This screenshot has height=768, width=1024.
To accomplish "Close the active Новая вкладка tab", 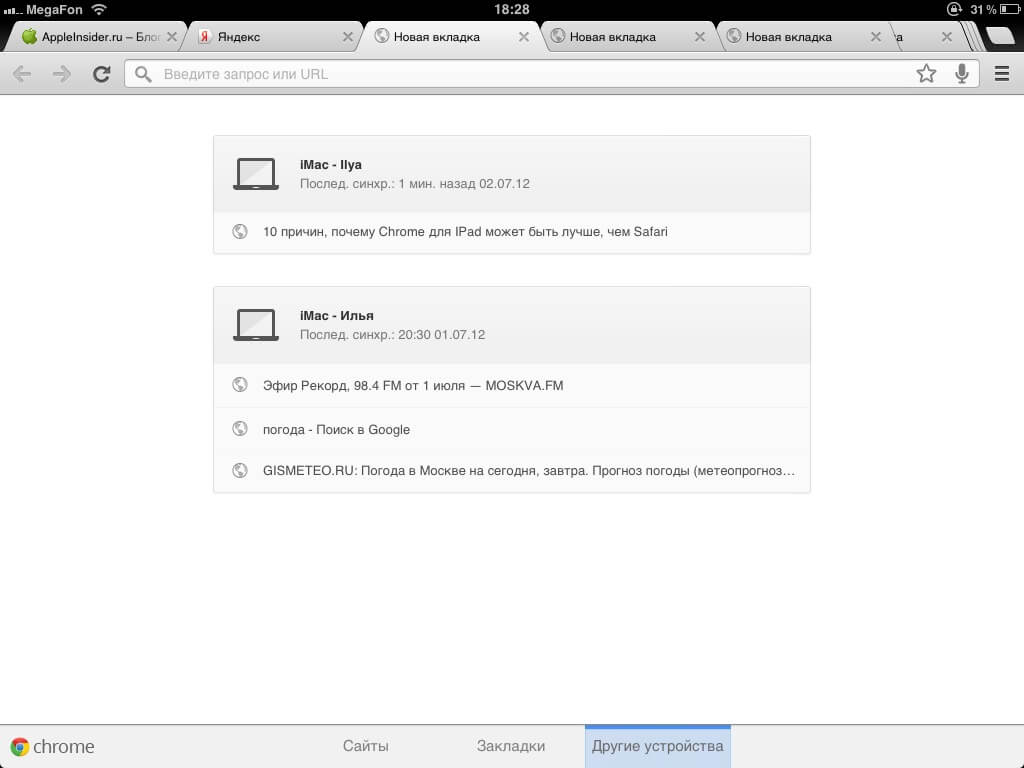I will pyautogui.click(x=524, y=37).
